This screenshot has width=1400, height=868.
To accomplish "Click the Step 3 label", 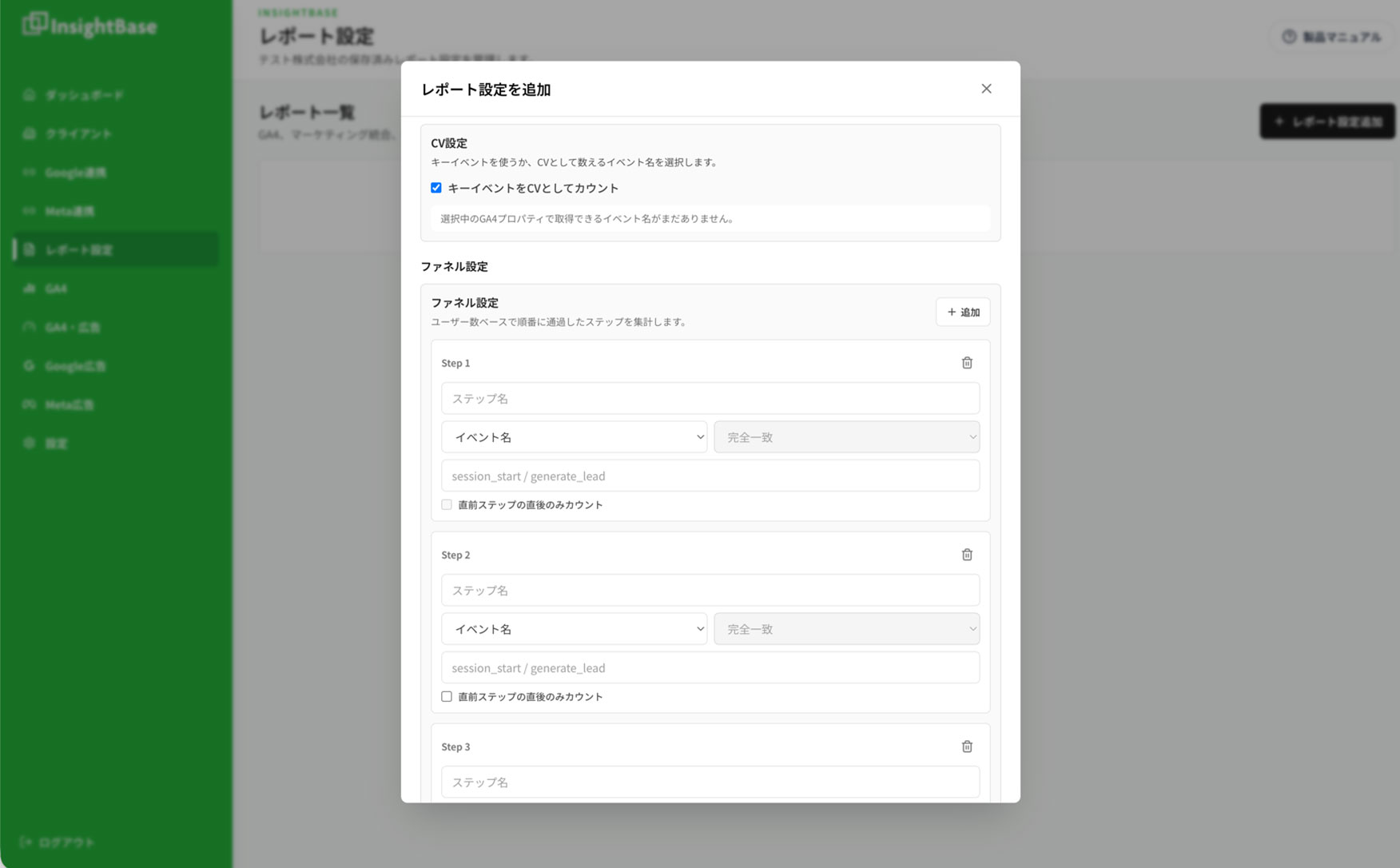I will pos(455,747).
